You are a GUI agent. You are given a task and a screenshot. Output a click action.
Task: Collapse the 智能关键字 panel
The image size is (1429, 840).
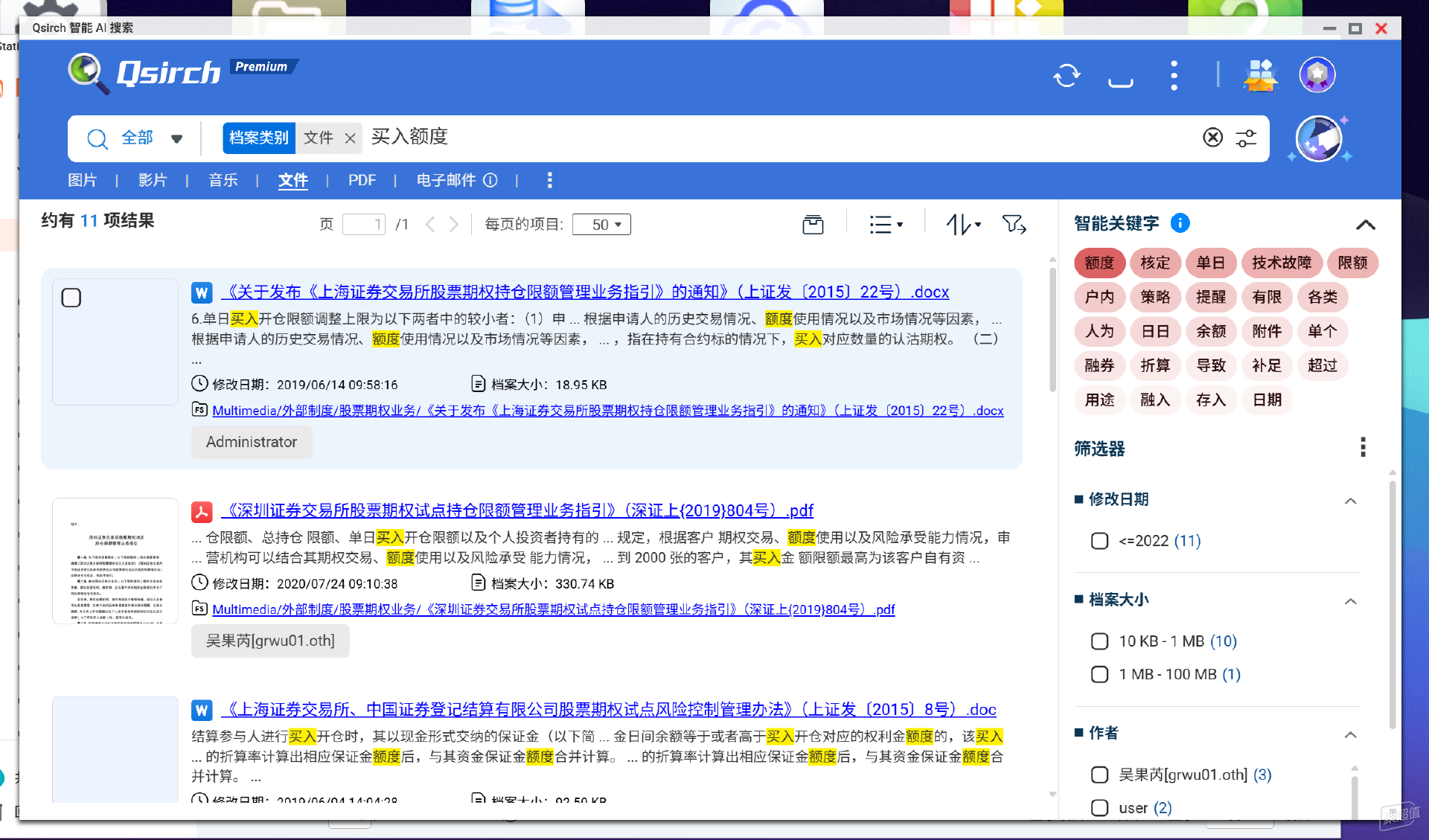pyautogui.click(x=1365, y=225)
